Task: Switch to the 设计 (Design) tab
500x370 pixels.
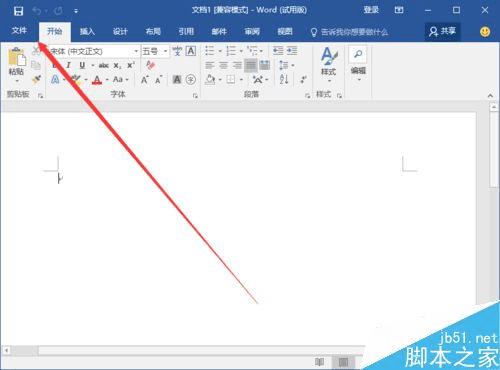Action: pyautogui.click(x=120, y=32)
